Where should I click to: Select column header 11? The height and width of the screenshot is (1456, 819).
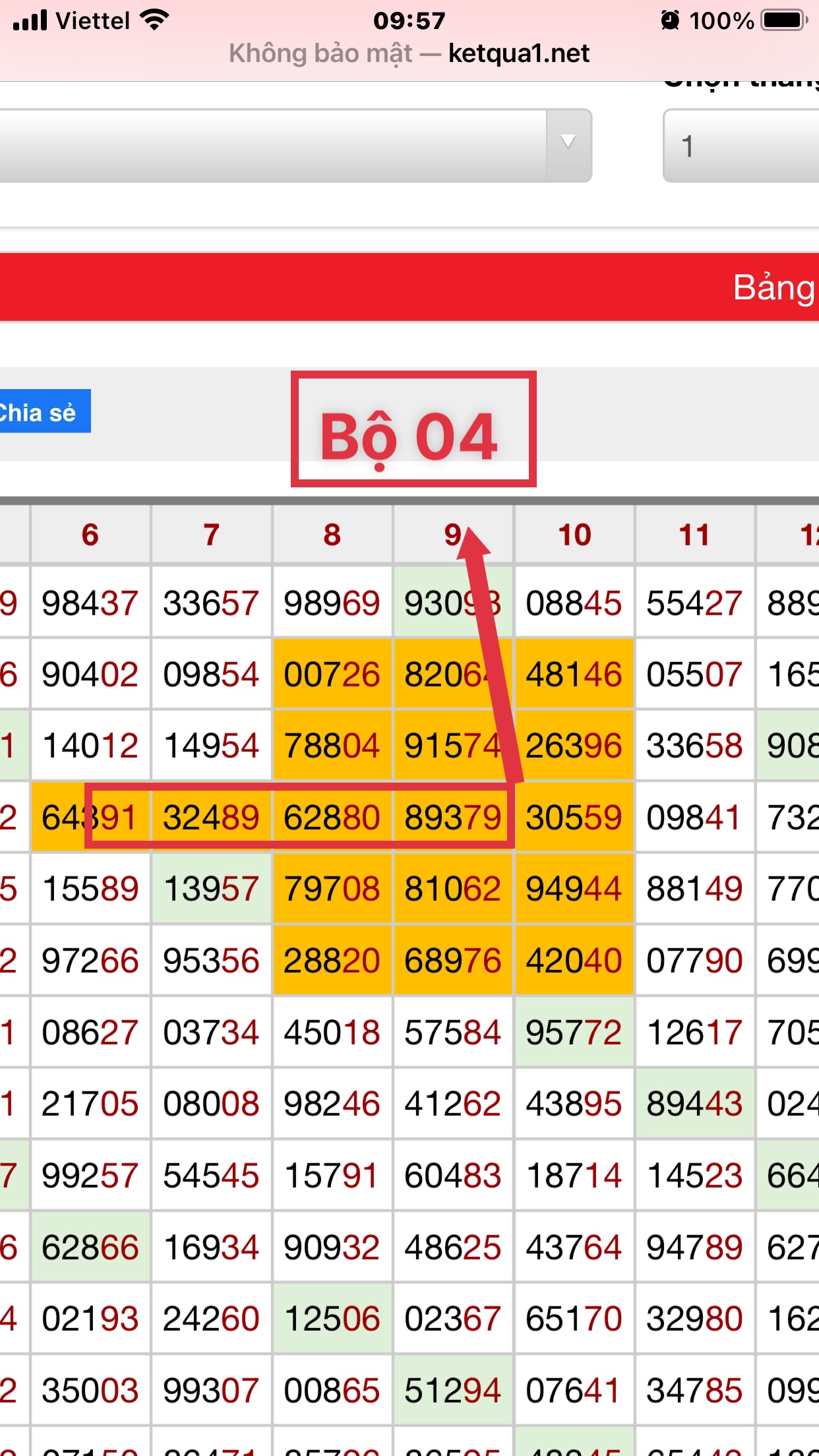[694, 535]
